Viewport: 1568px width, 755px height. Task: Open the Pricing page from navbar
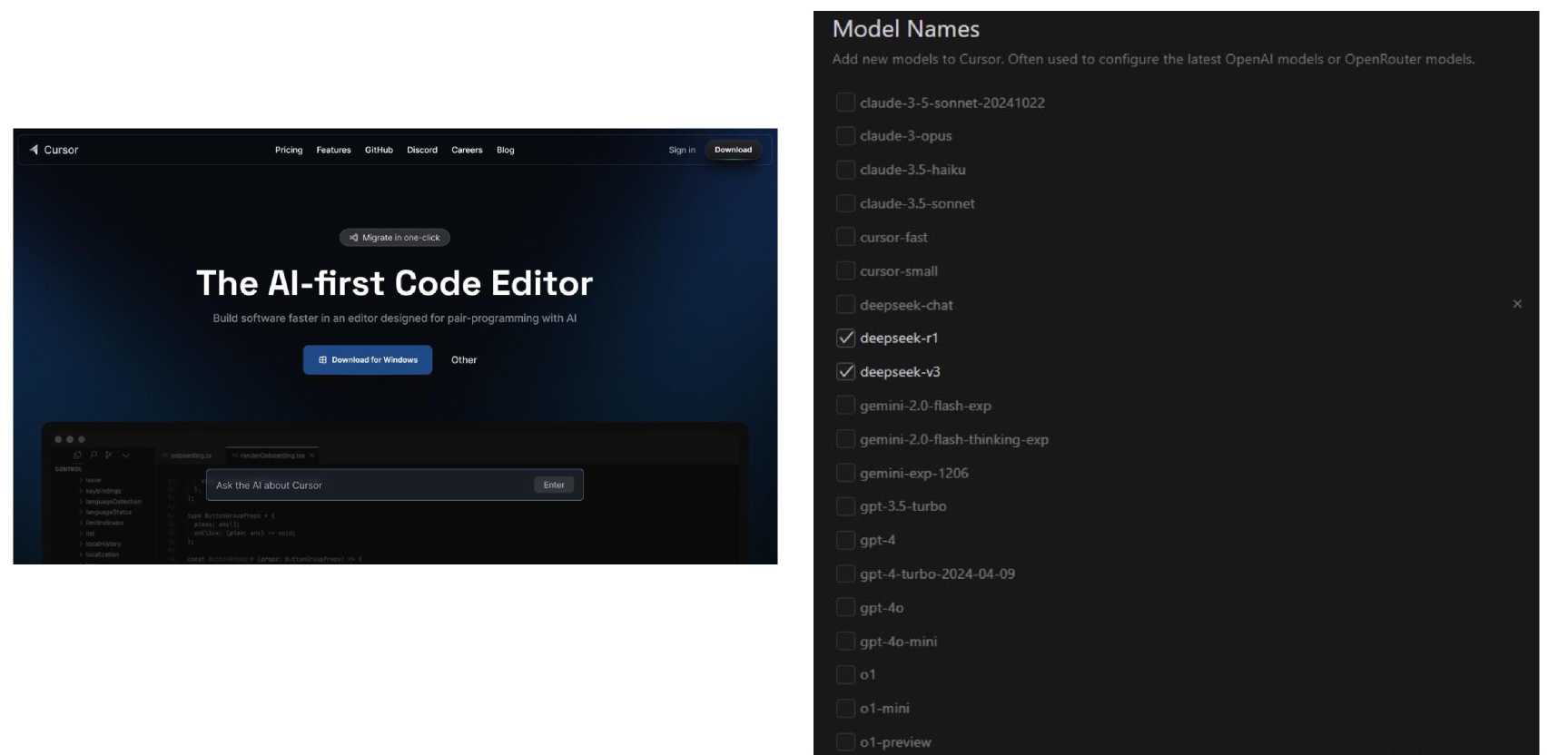pyautogui.click(x=289, y=150)
